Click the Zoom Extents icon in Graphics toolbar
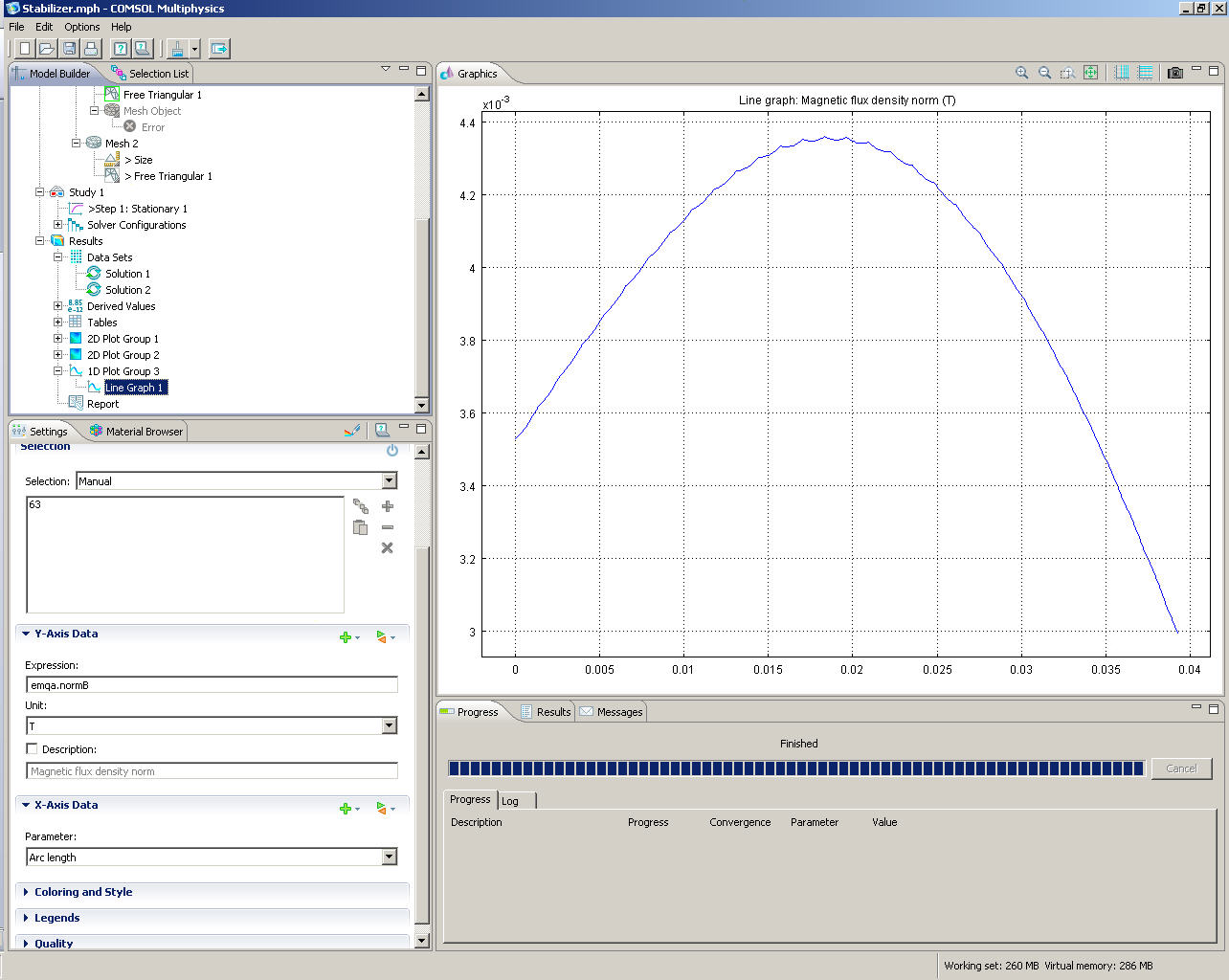1229x980 pixels. tap(1090, 73)
